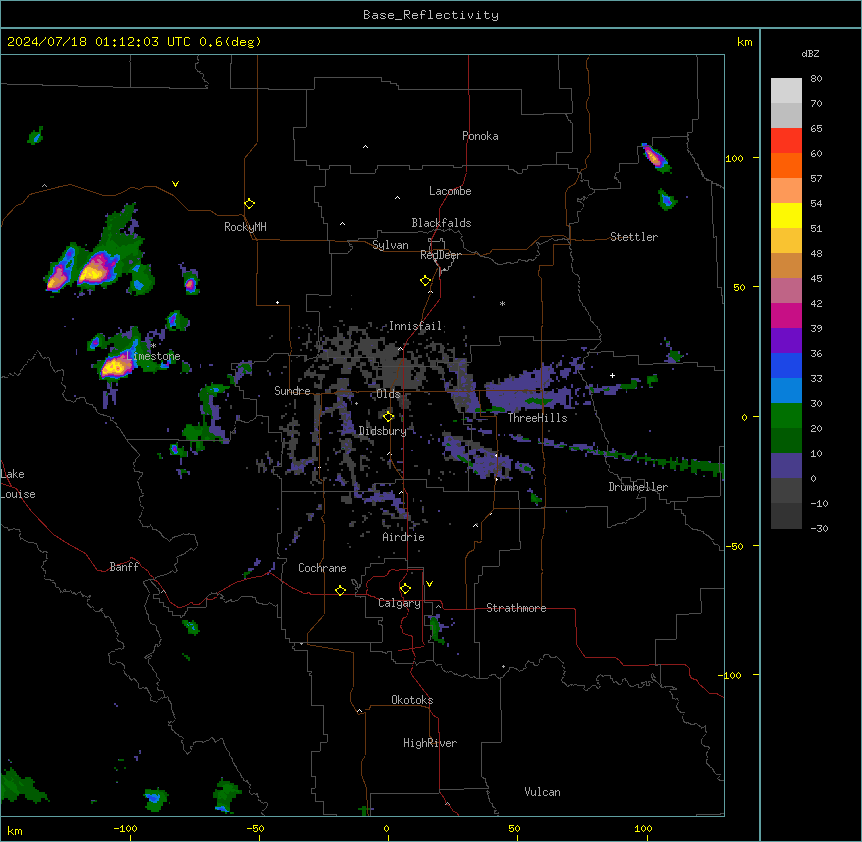Click the yellow diamond marker below RedDeer
Screen dimensions: 862x842
pos(426,281)
